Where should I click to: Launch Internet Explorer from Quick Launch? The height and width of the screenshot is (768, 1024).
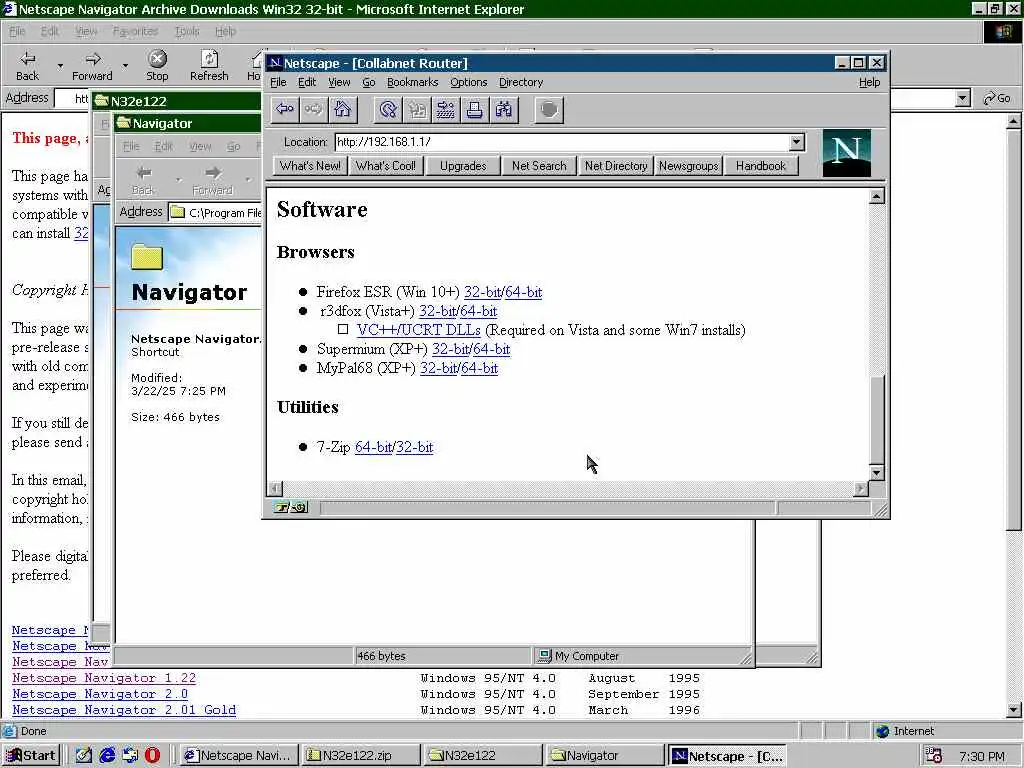(x=107, y=756)
